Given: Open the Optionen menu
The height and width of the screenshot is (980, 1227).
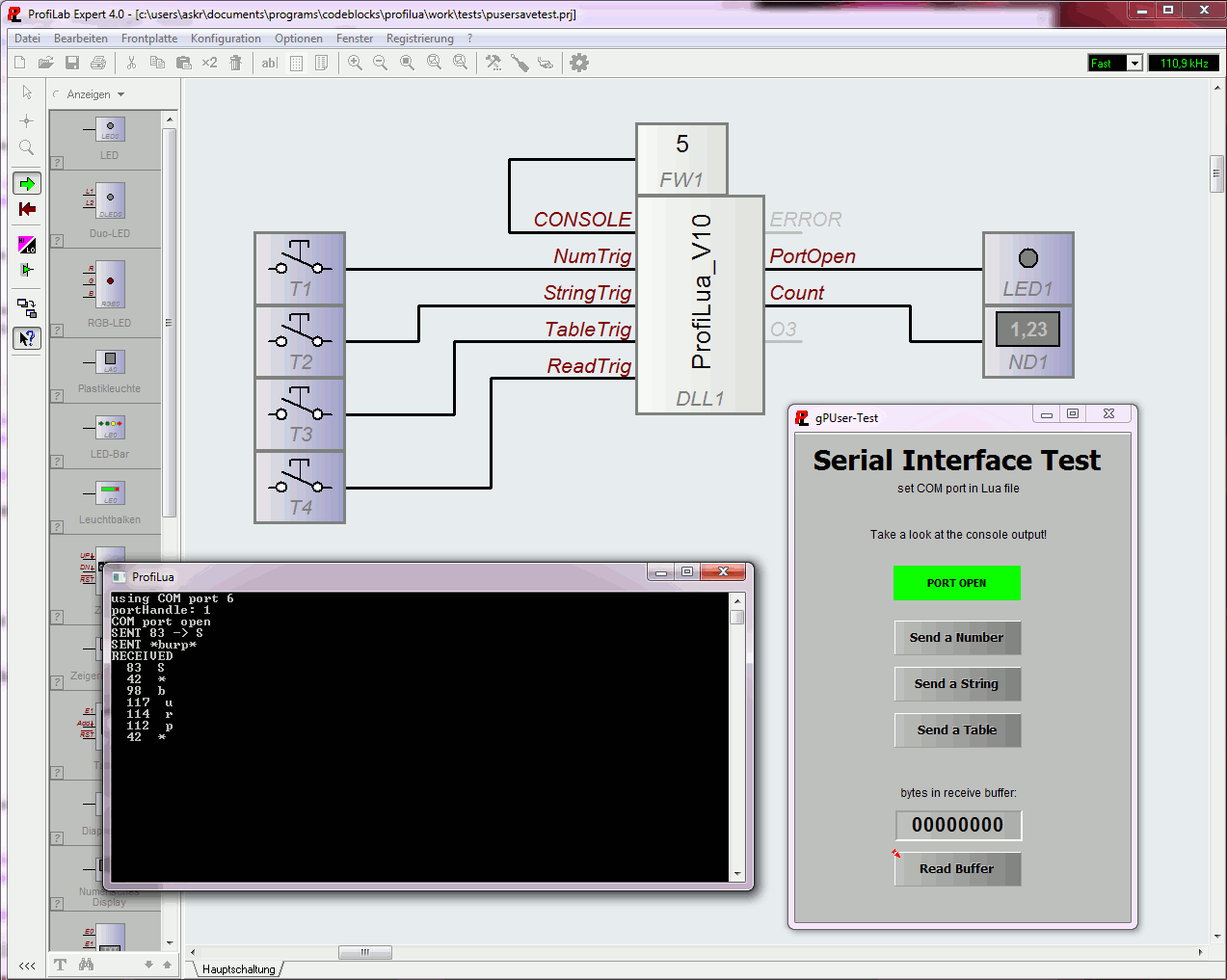Looking at the screenshot, I should (299, 39).
